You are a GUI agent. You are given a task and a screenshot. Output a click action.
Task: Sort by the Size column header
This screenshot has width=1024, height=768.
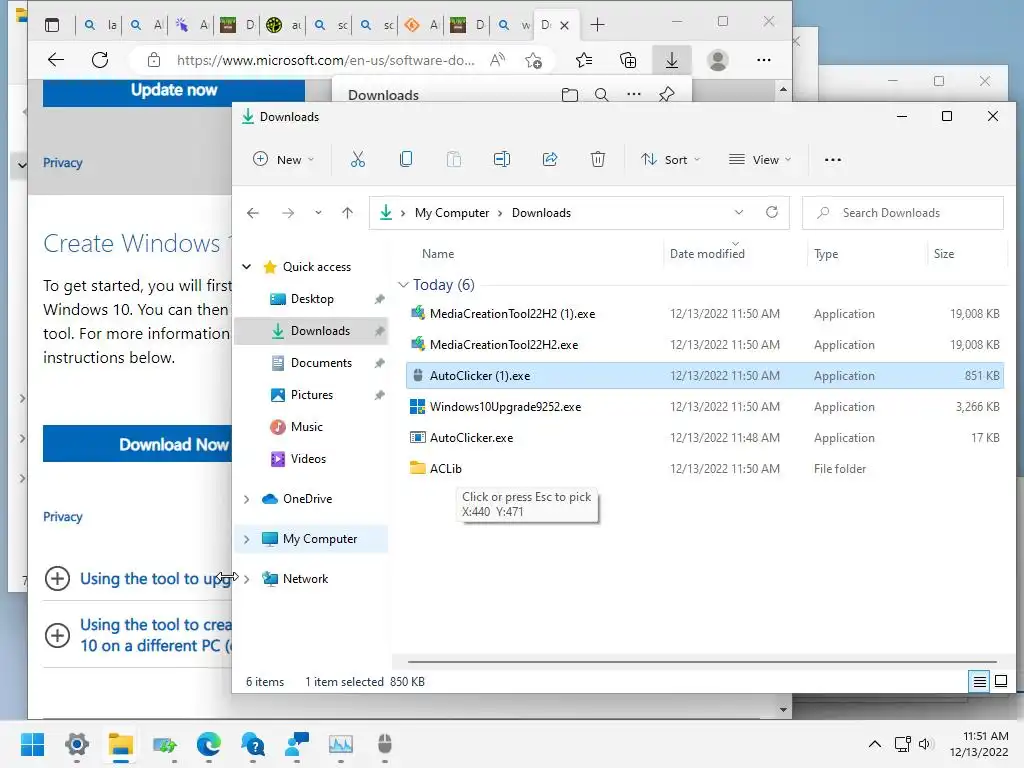(943, 254)
